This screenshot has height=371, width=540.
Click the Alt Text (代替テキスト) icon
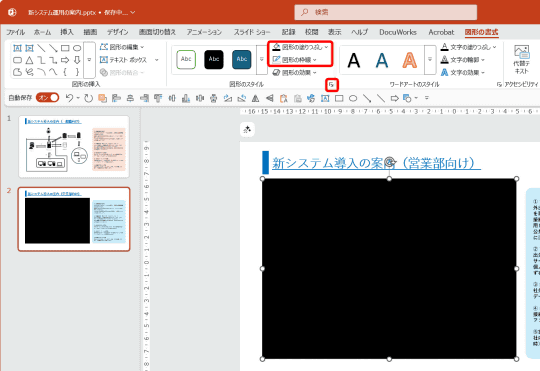(521, 59)
